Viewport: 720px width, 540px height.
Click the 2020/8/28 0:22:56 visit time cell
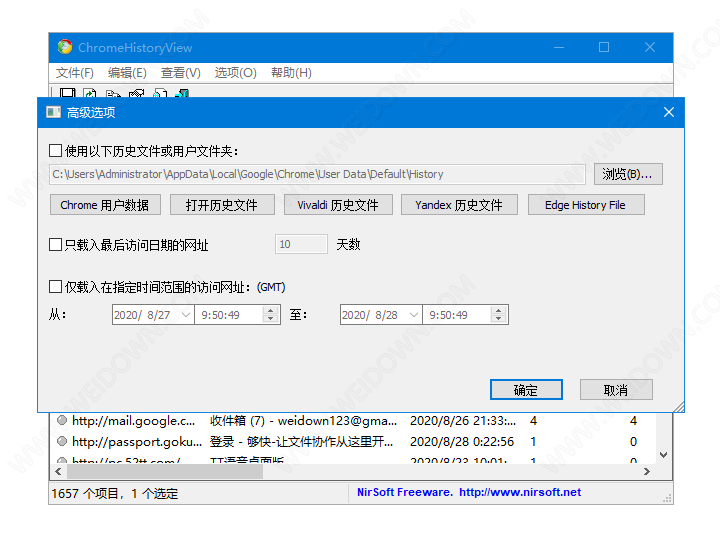(x=462, y=442)
